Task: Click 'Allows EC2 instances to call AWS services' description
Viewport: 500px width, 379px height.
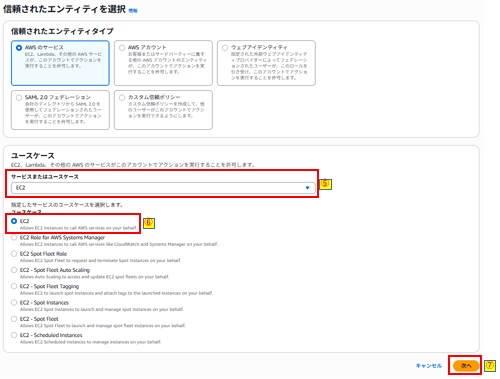Action: (x=78, y=228)
